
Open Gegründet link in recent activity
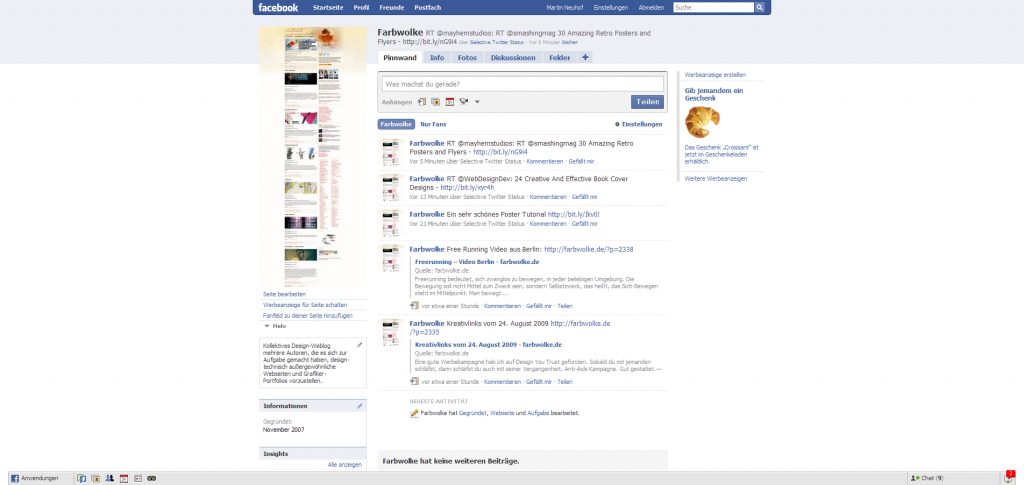point(473,413)
